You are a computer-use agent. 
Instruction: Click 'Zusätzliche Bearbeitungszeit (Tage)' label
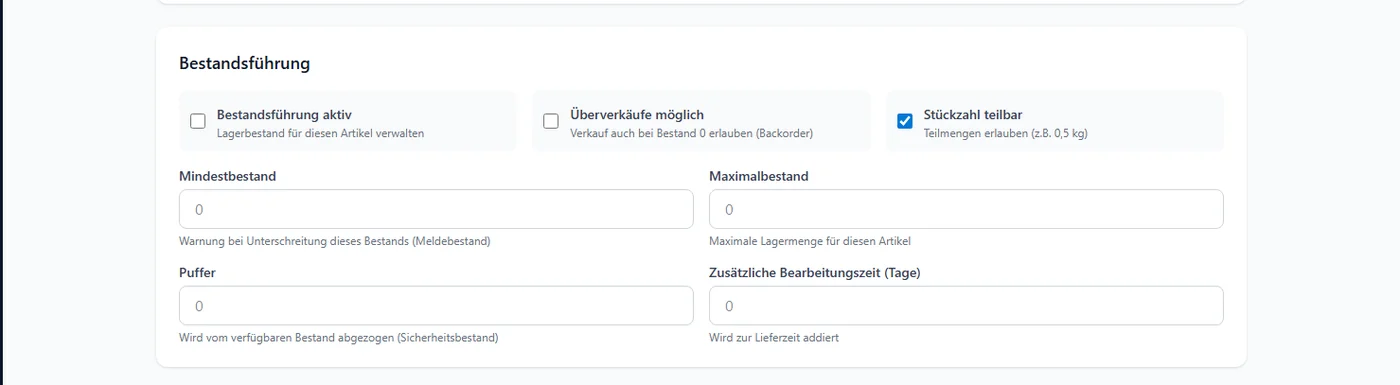point(815,272)
